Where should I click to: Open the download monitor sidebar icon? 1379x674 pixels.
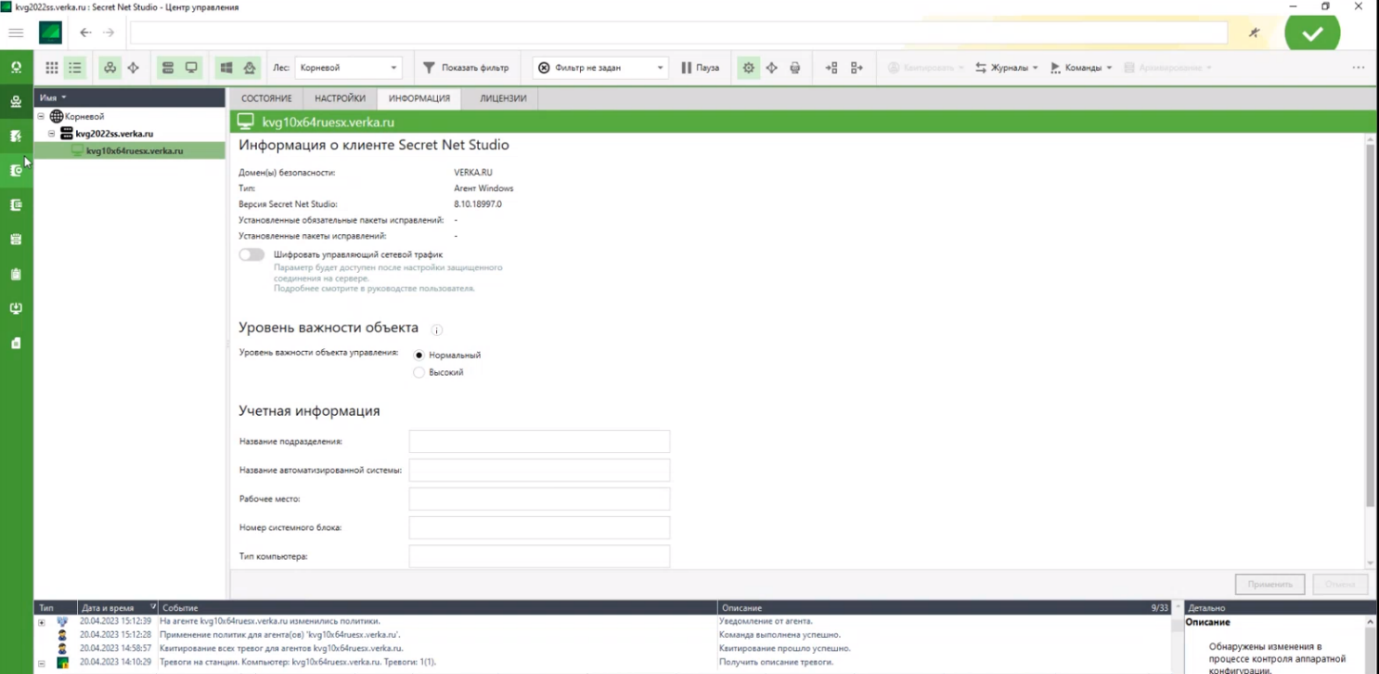tap(16, 308)
